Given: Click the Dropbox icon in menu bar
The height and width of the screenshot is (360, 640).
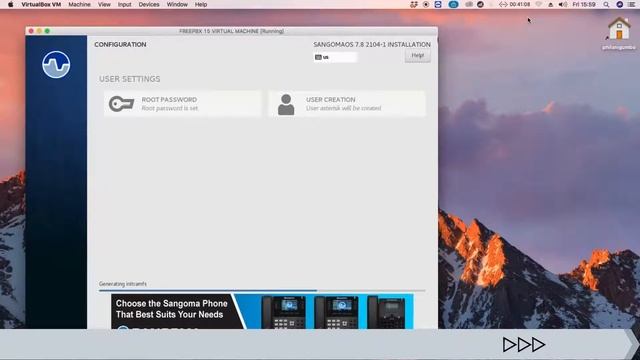Looking at the screenshot, I should click(413, 4).
